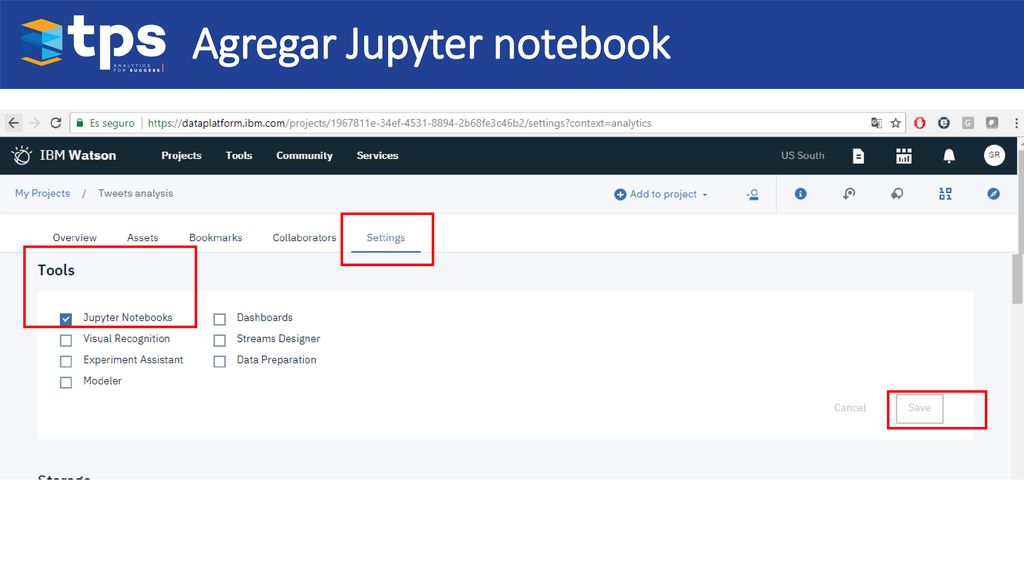Check the Dashboards checkbox

click(x=219, y=319)
